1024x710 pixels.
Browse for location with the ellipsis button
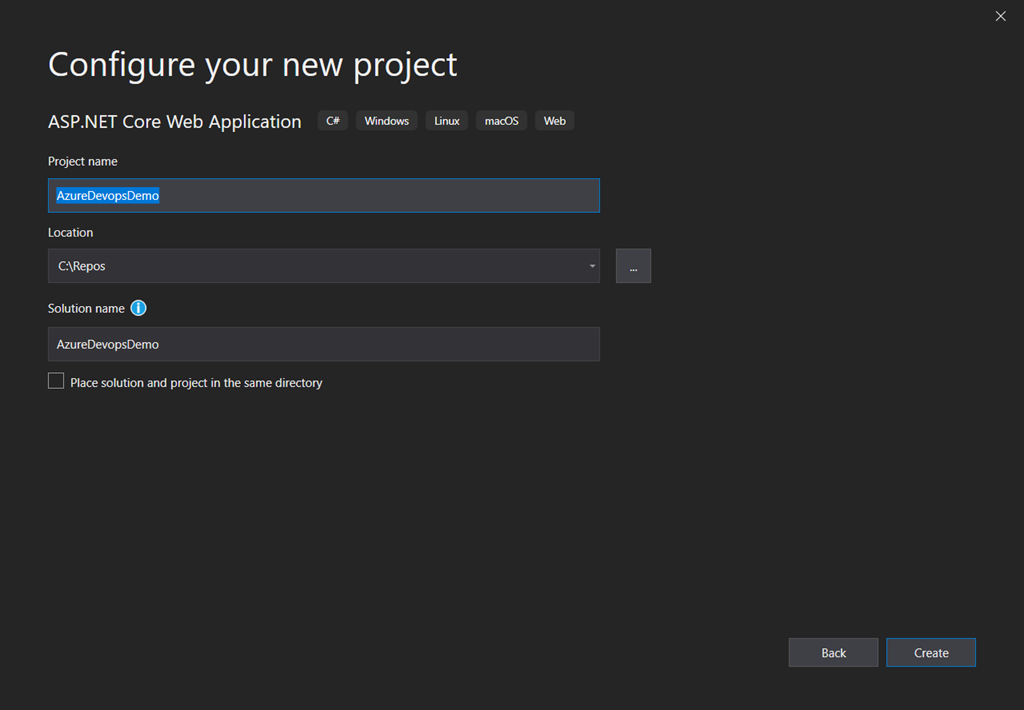coord(633,266)
